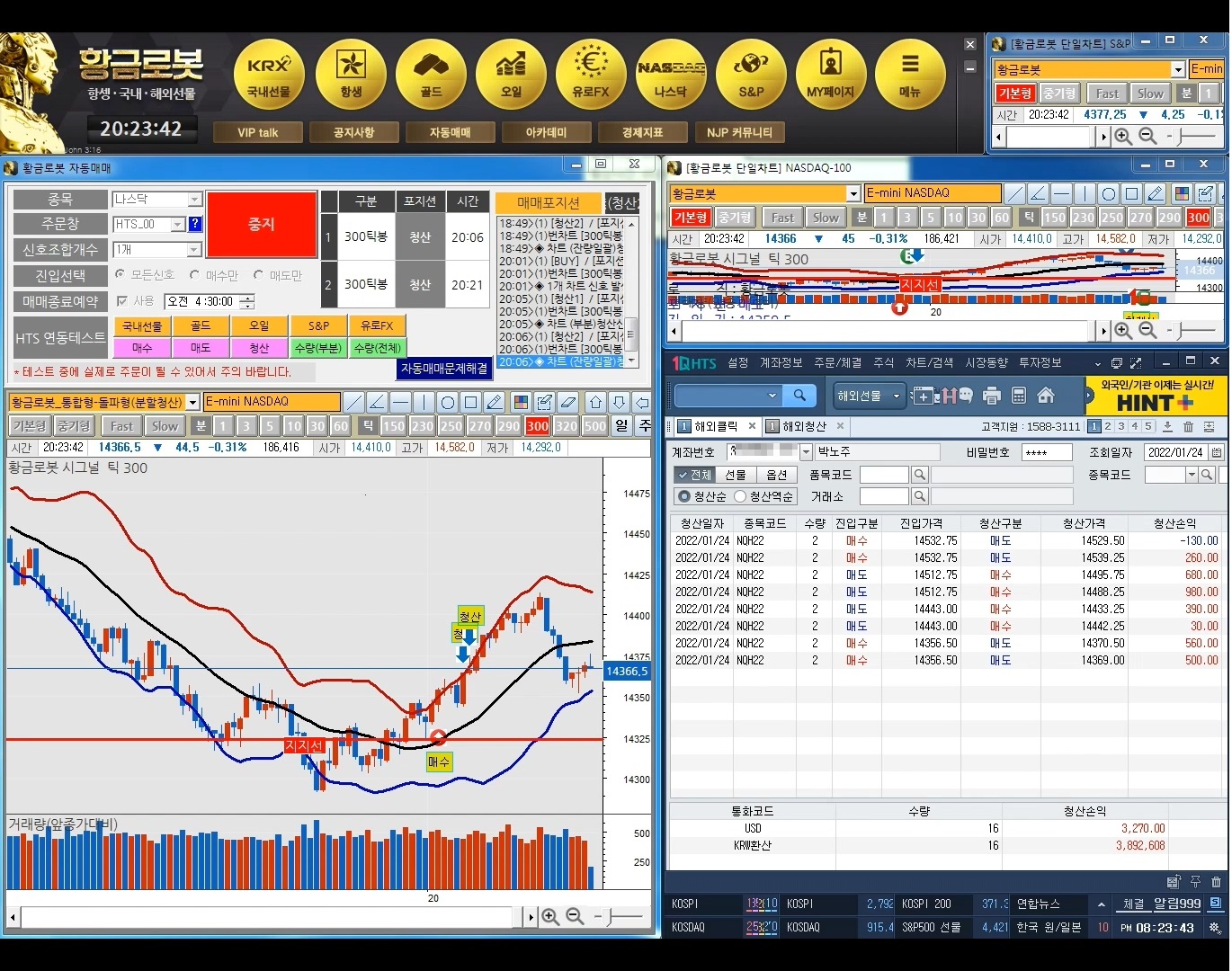Image resolution: width=1232 pixels, height=971 pixels.
Task: Open the 항셍 gold round icon
Action: coord(351,75)
